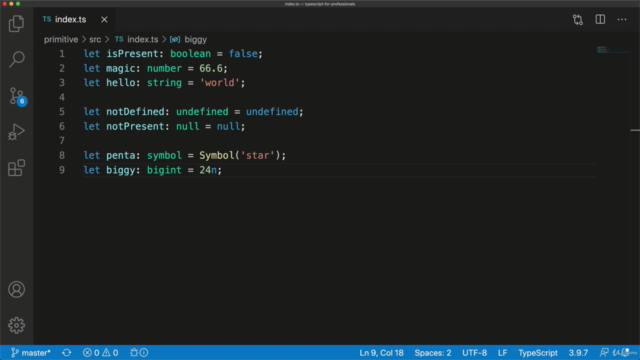This screenshot has width=640, height=360.
Task: Click the feedback icon in status bar
Action: 604,353
